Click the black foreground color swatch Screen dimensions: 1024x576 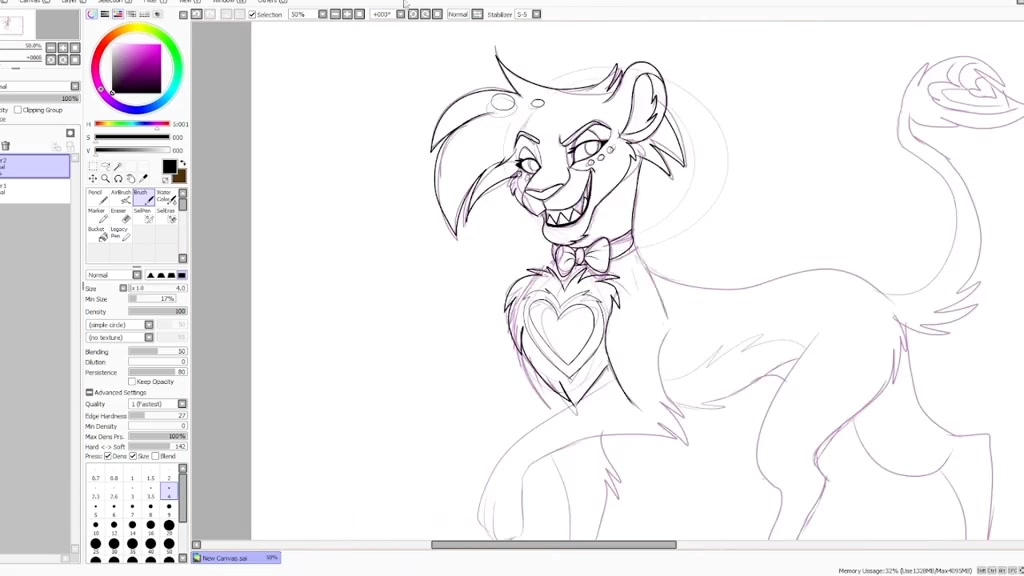pos(169,166)
